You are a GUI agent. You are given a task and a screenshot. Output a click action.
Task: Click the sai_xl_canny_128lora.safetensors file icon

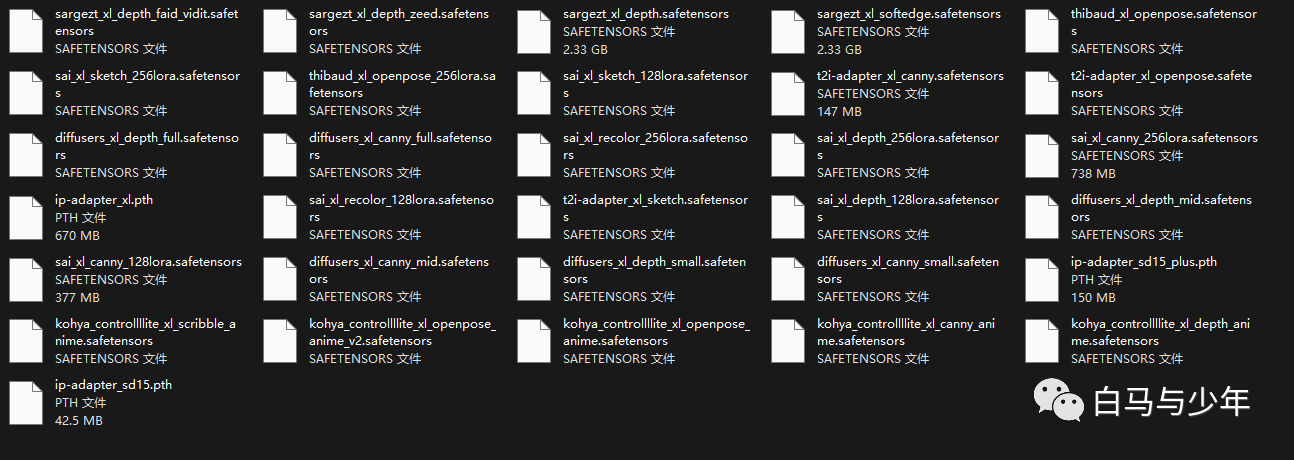pyautogui.click(x=26, y=279)
